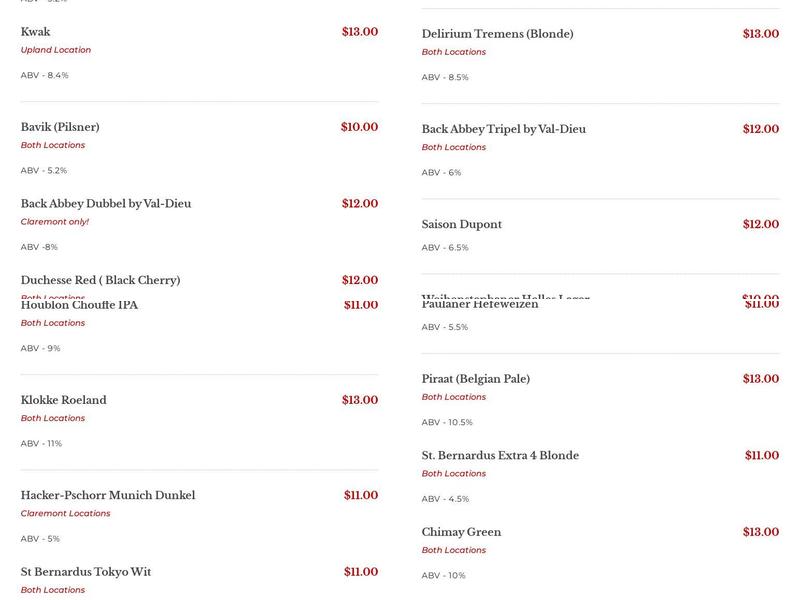Click the $13.00 price beside Klokke Roeland
The image size is (800, 600).
pyautogui.click(x=359, y=400)
